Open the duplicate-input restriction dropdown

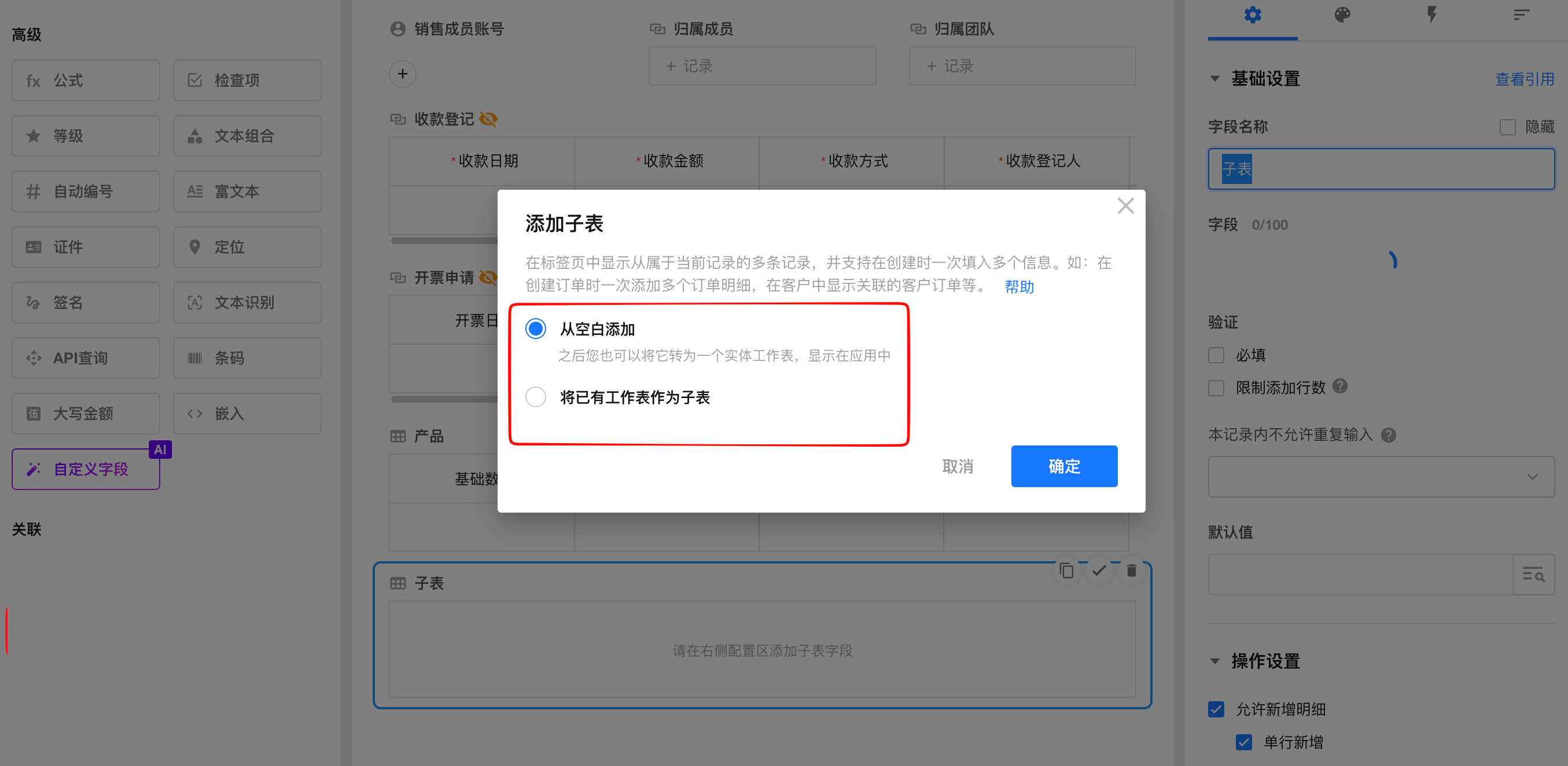pyautogui.click(x=1381, y=476)
